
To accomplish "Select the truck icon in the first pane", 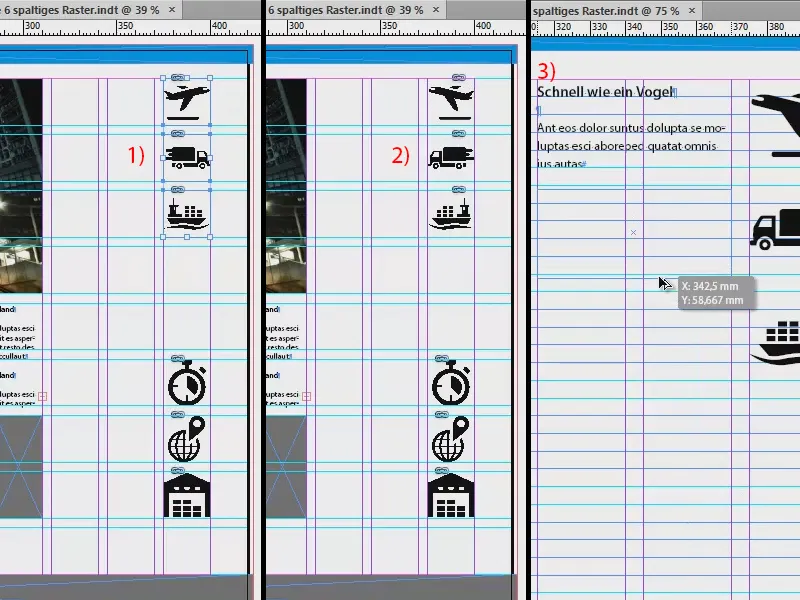I will (186, 155).
